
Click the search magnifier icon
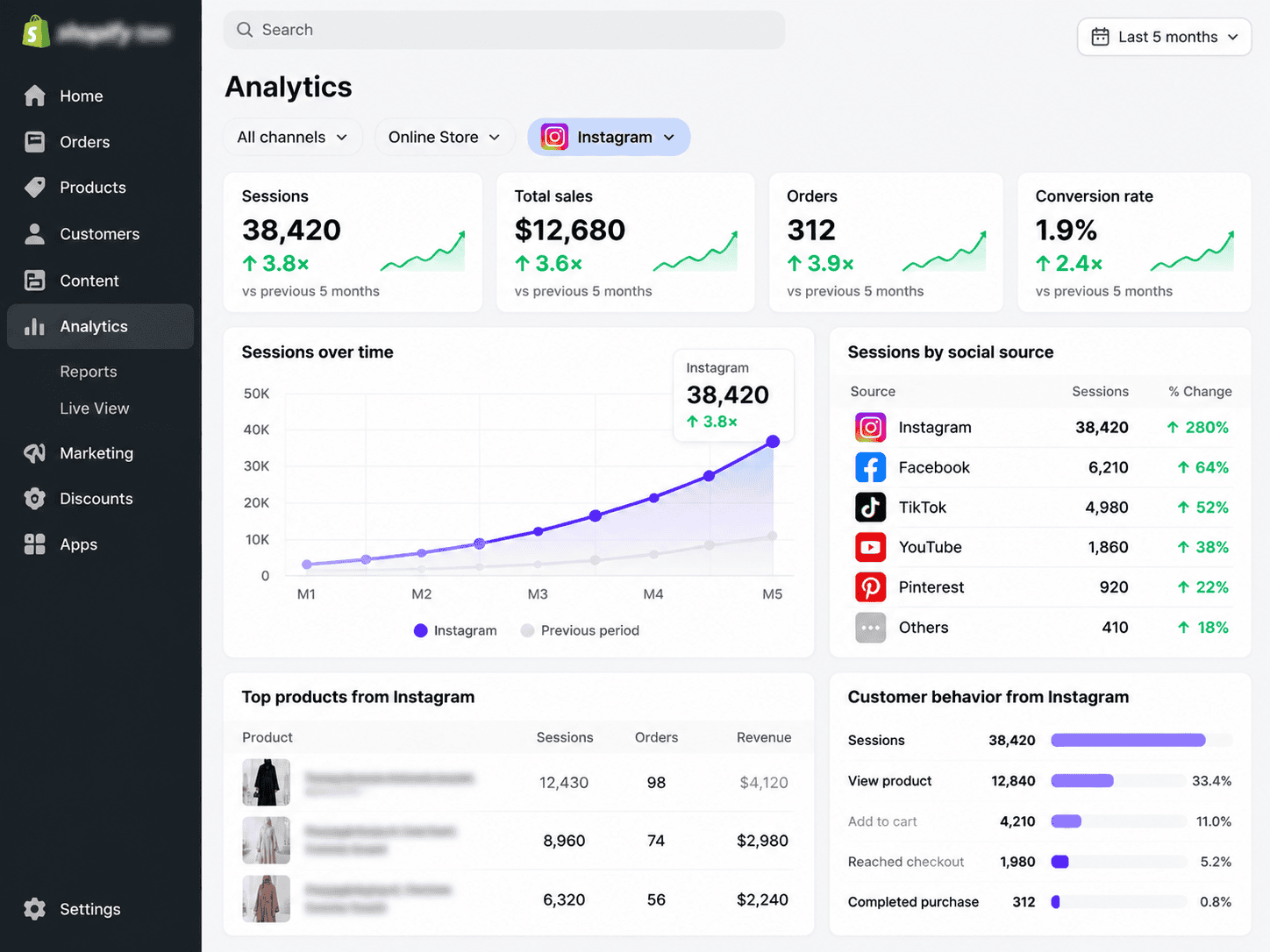coord(245,30)
